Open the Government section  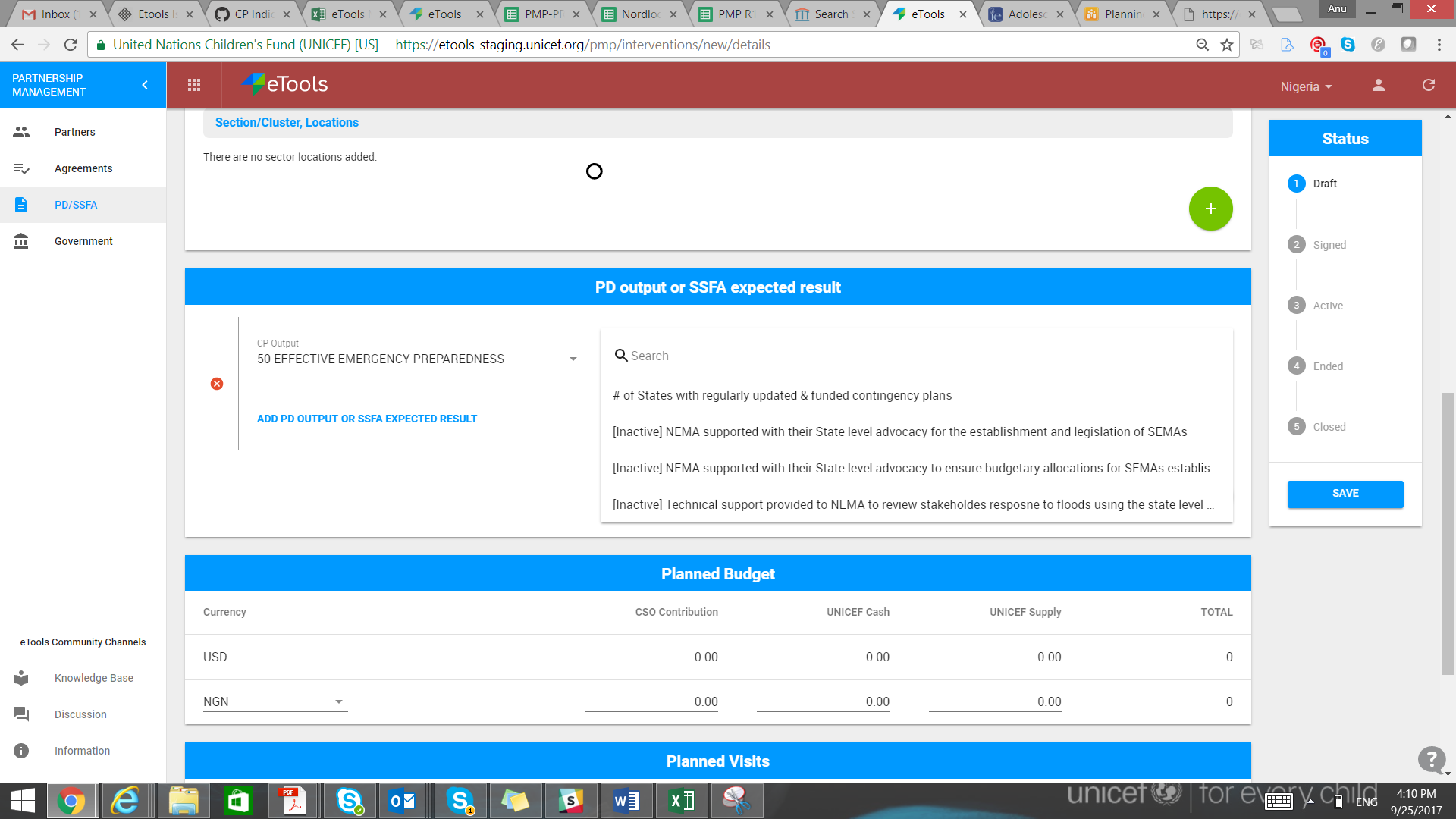pyautogui.click(x=83, y=240)
